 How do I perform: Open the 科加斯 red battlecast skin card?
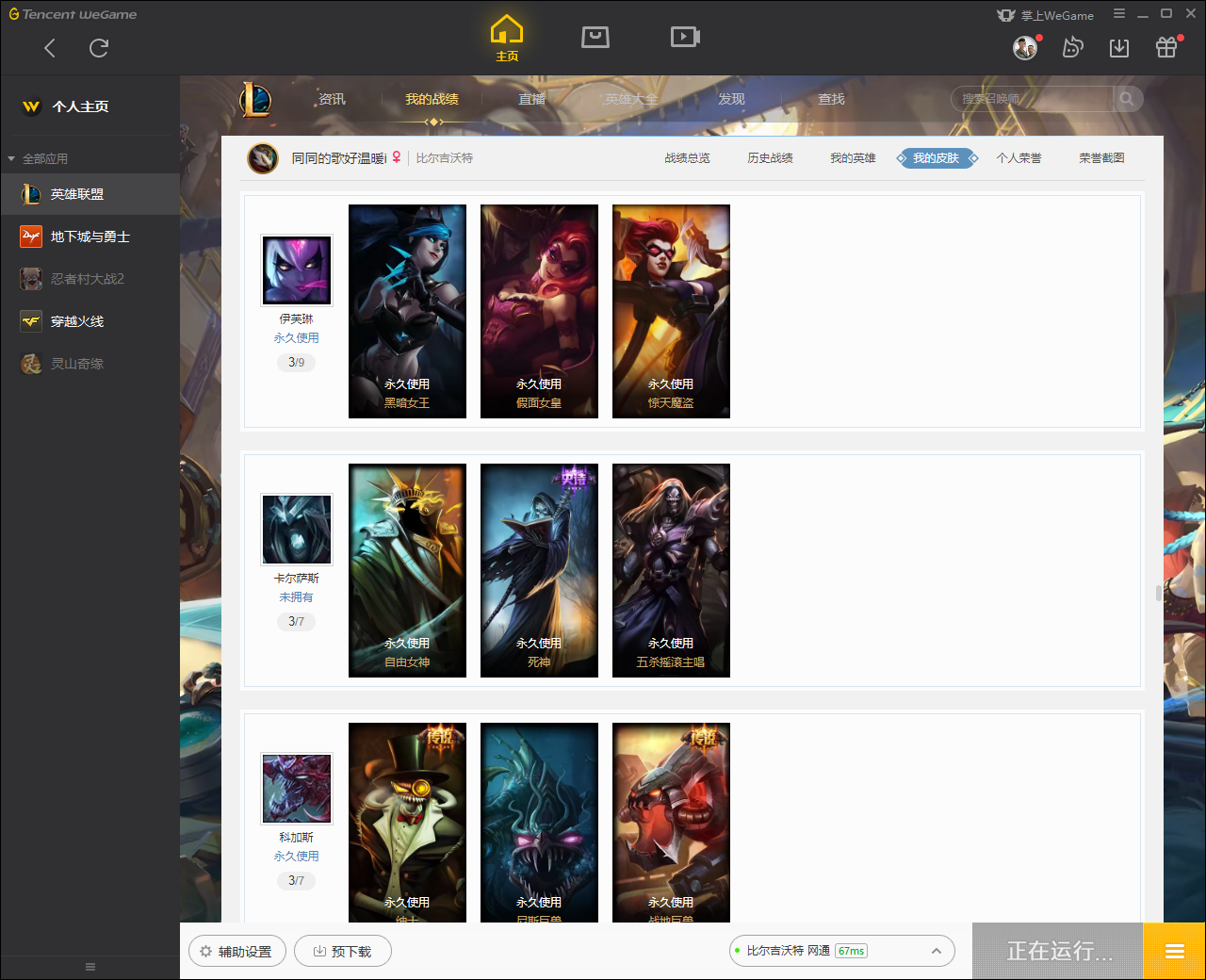pyautogui.click(x=671, y=823)
